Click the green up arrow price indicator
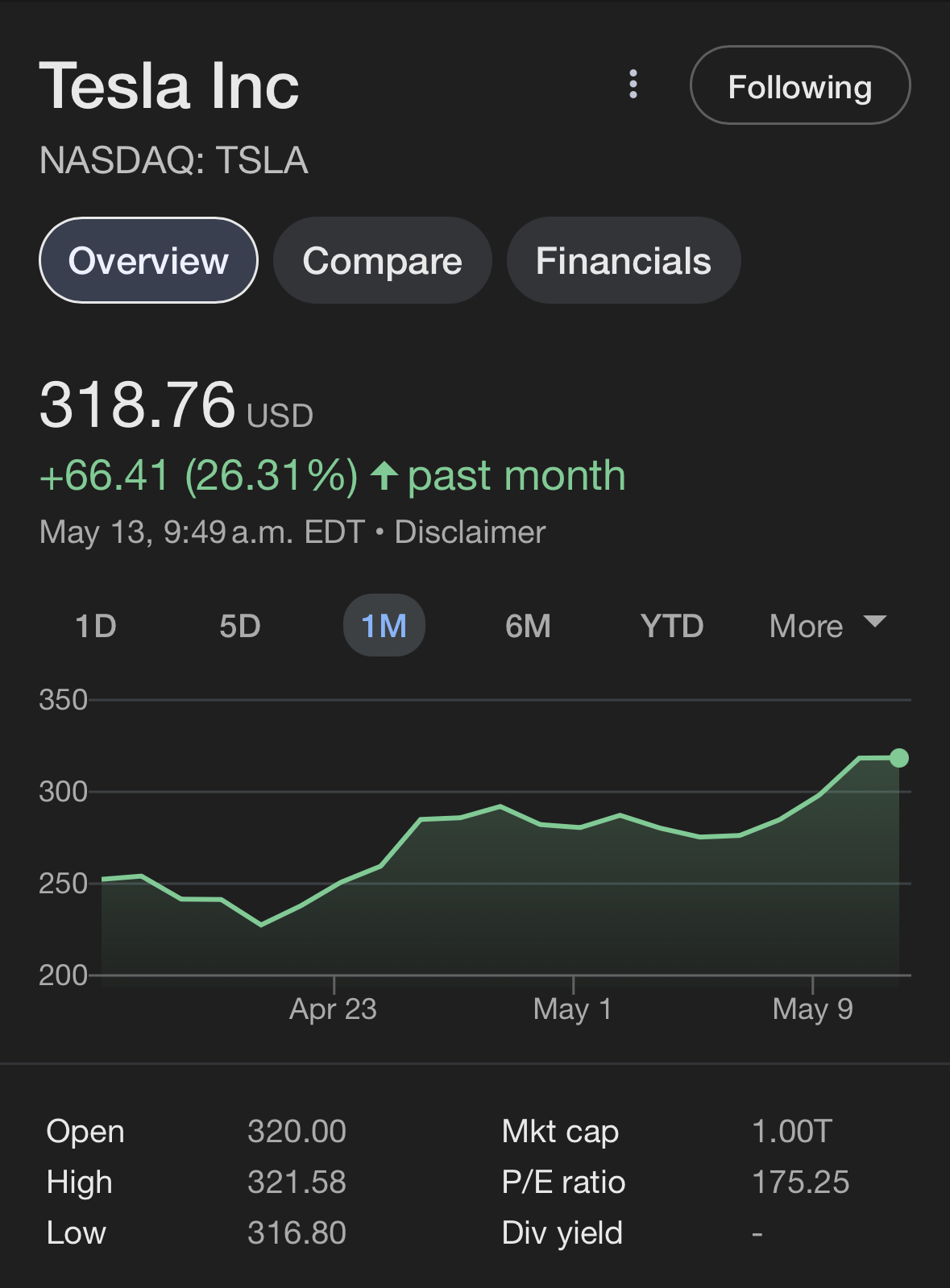 (x=384, y=475)
